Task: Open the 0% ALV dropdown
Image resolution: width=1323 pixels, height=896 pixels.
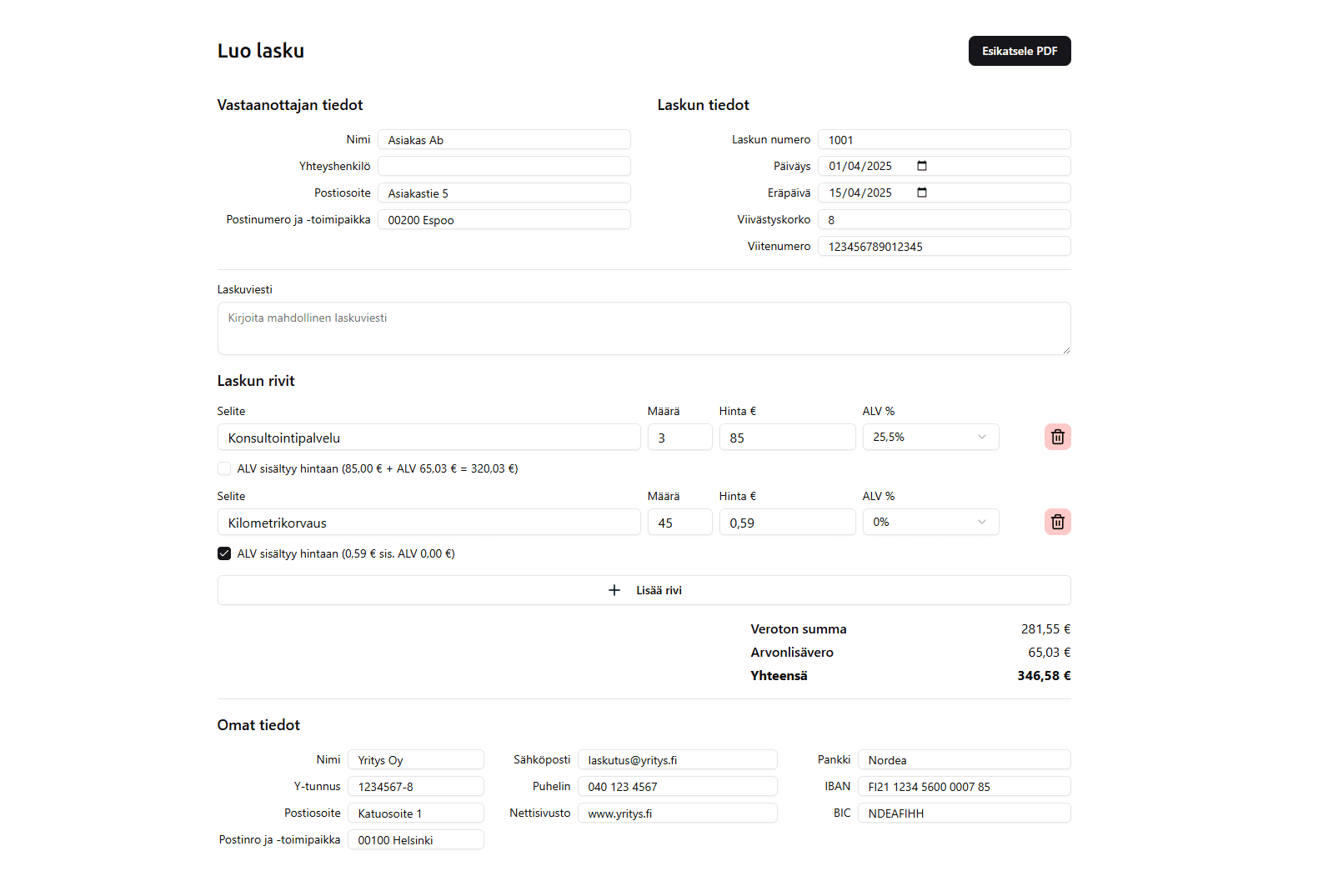Action: [x=930, y=522]
